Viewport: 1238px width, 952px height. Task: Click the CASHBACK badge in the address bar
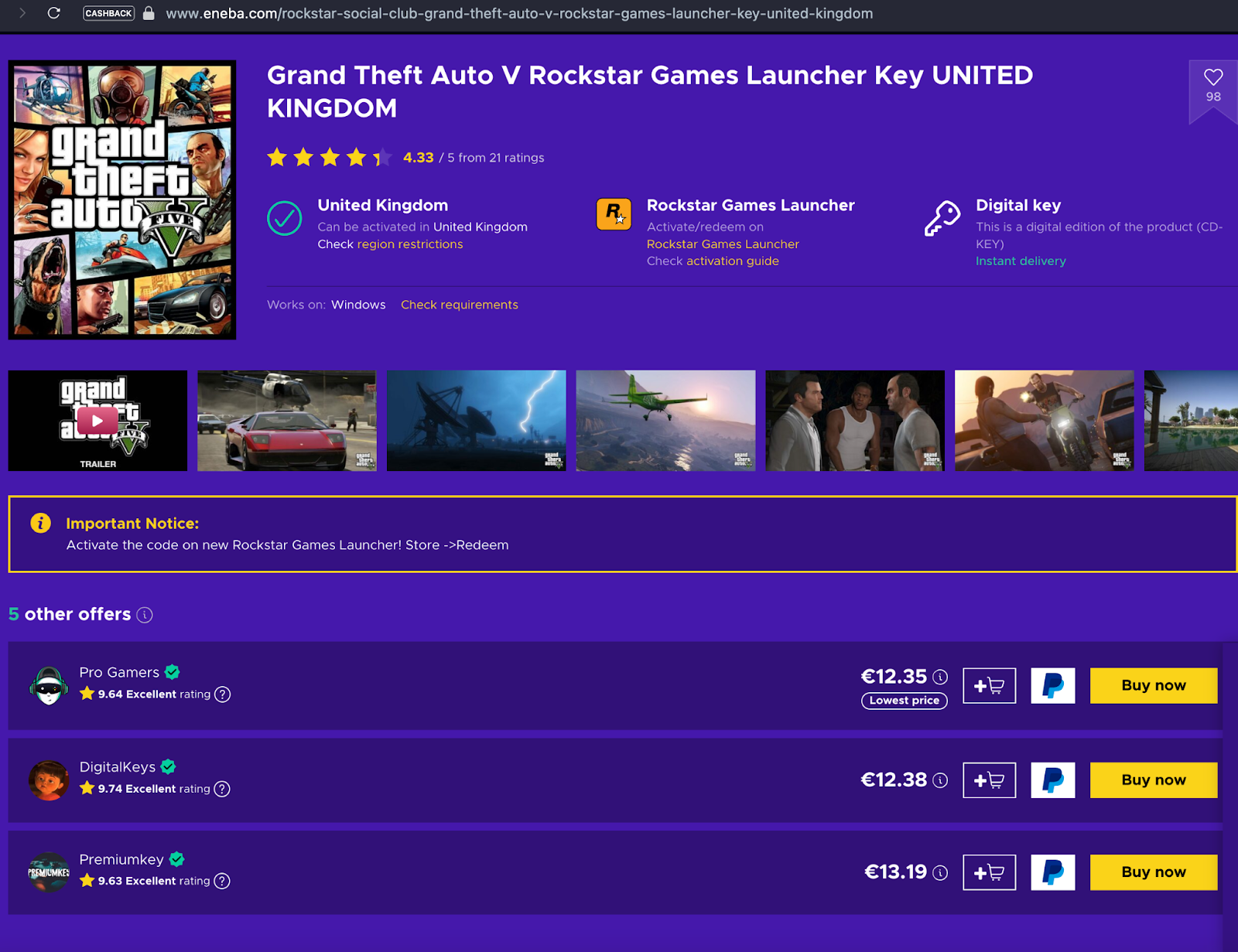click(x=108, y=13)
